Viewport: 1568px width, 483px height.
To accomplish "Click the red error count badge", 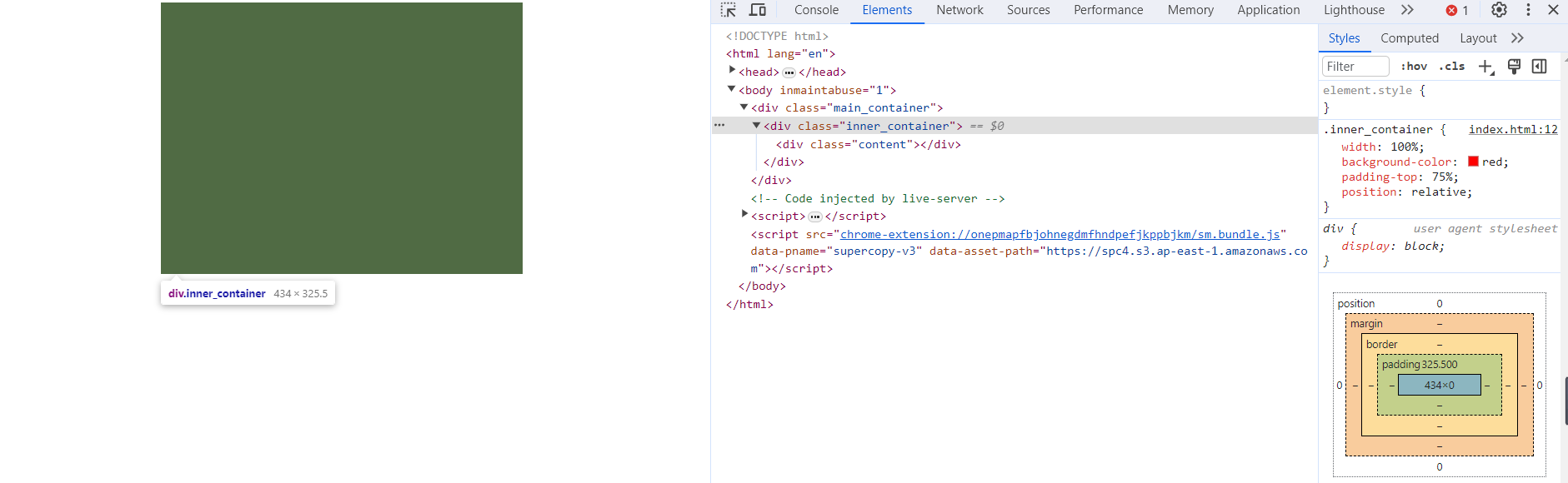I will 1457,10.
